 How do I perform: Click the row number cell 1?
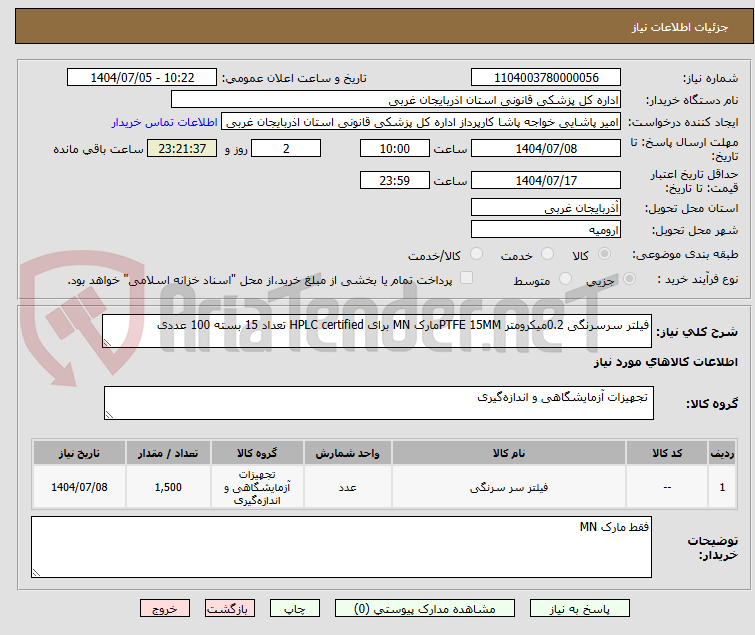click(x=722, y=487)
